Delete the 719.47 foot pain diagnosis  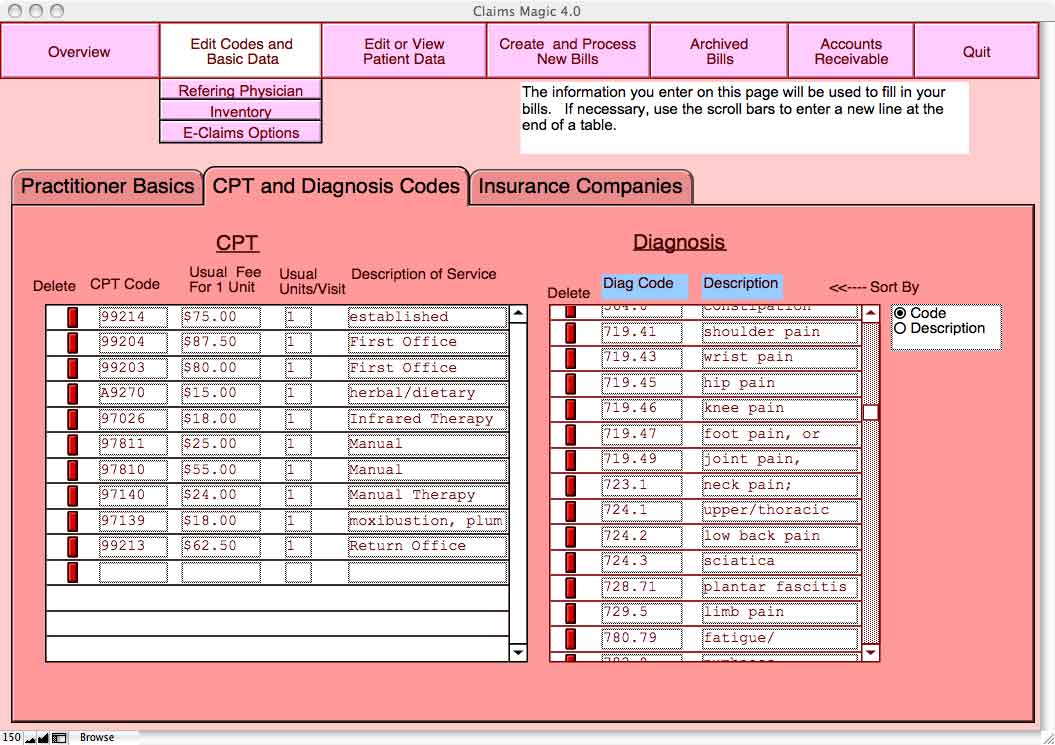pyautogui.click(x=571, y=435)
